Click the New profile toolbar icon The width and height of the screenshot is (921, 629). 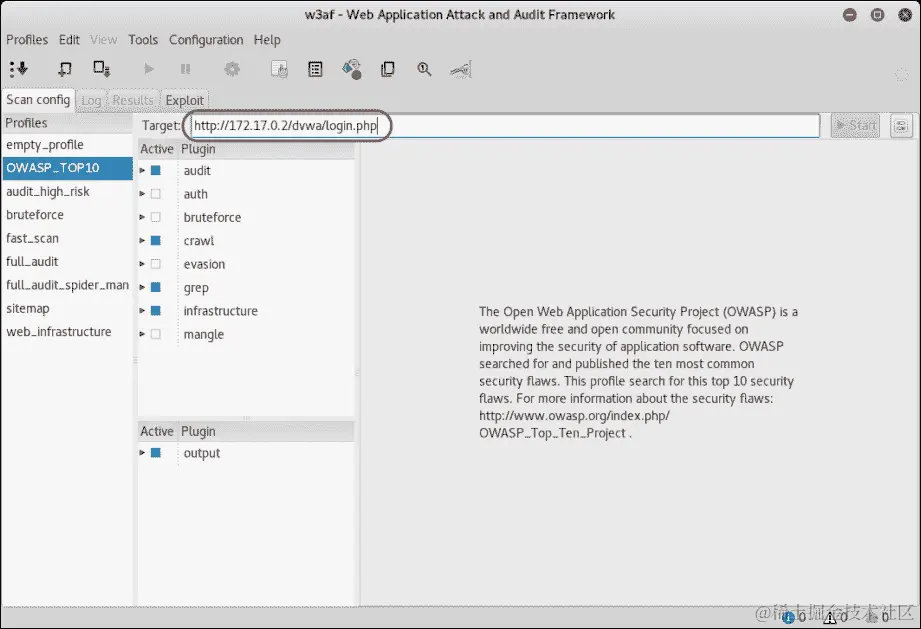[x=65, y=69]
